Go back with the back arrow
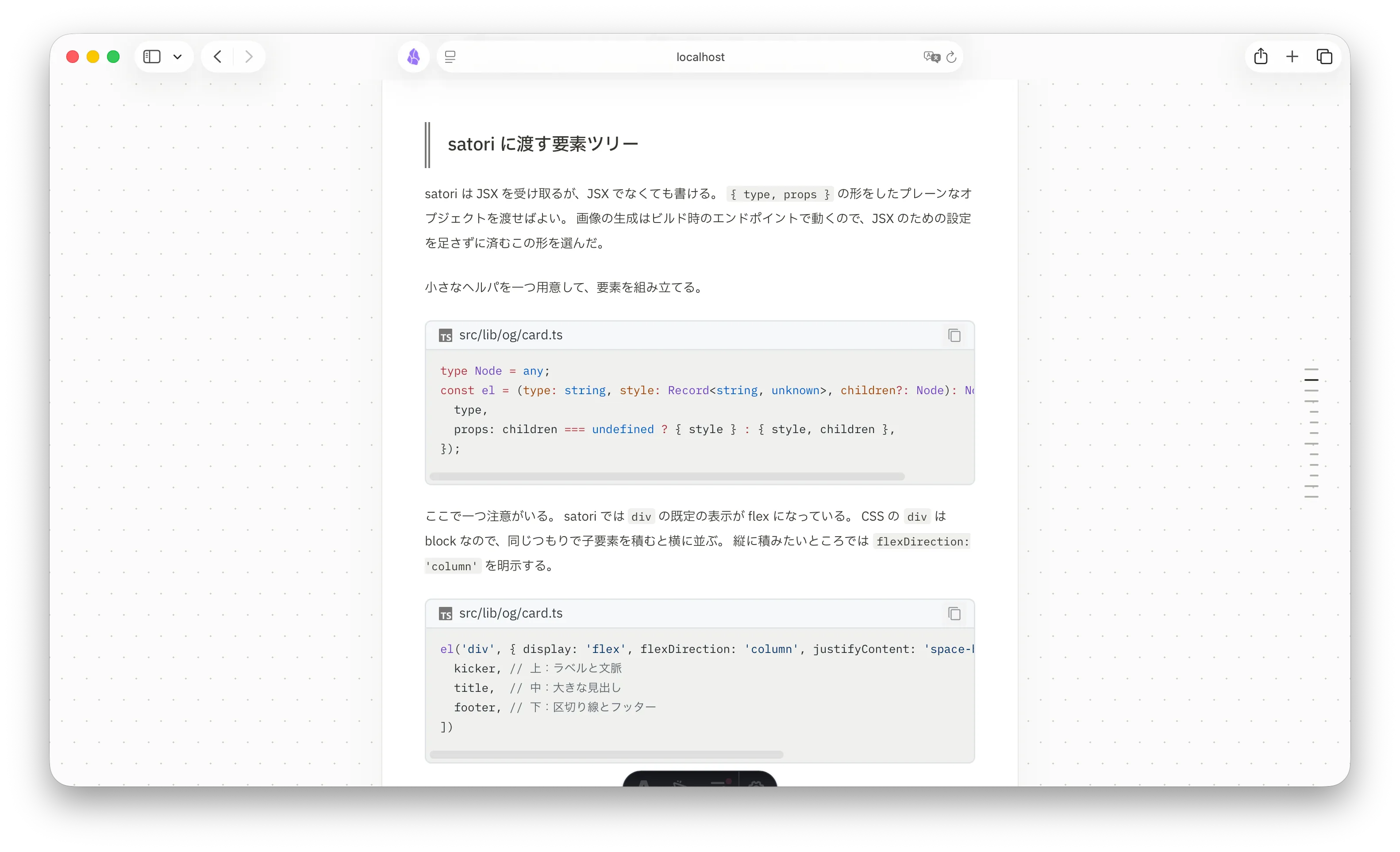Viewport: 1400px width, 852px height. 218,57
